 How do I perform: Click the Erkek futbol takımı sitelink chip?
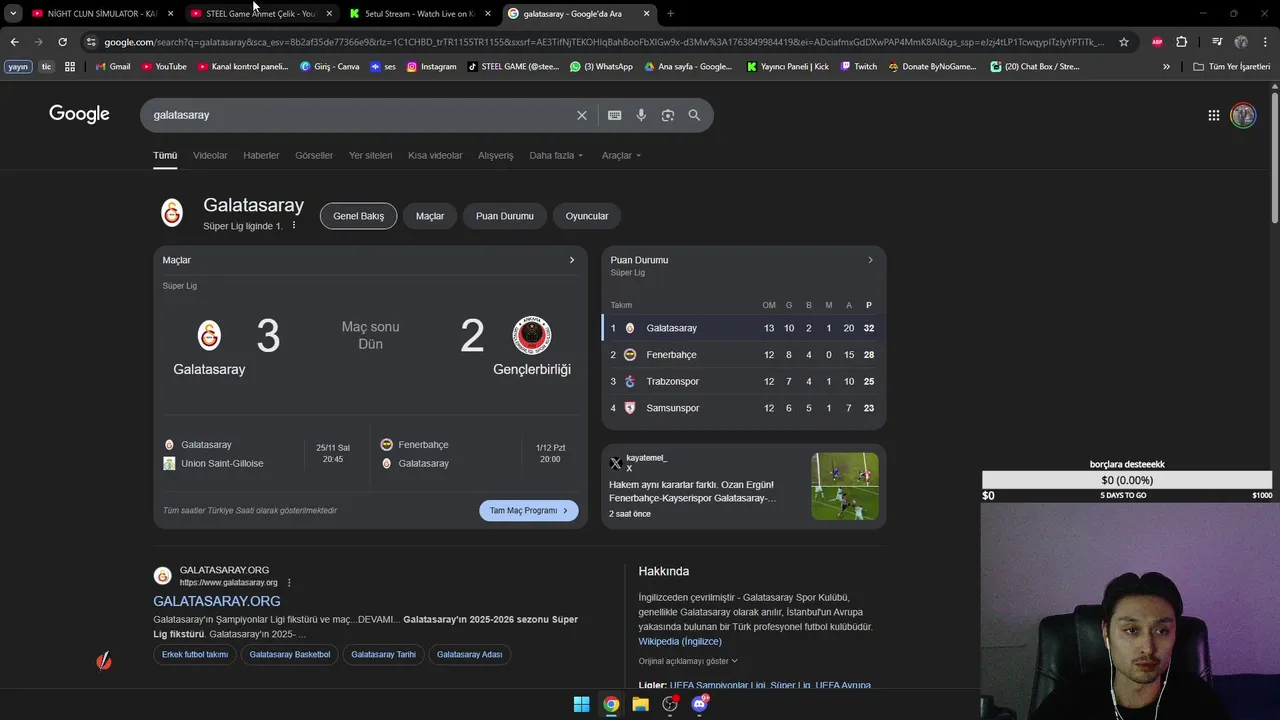(195, 655)
